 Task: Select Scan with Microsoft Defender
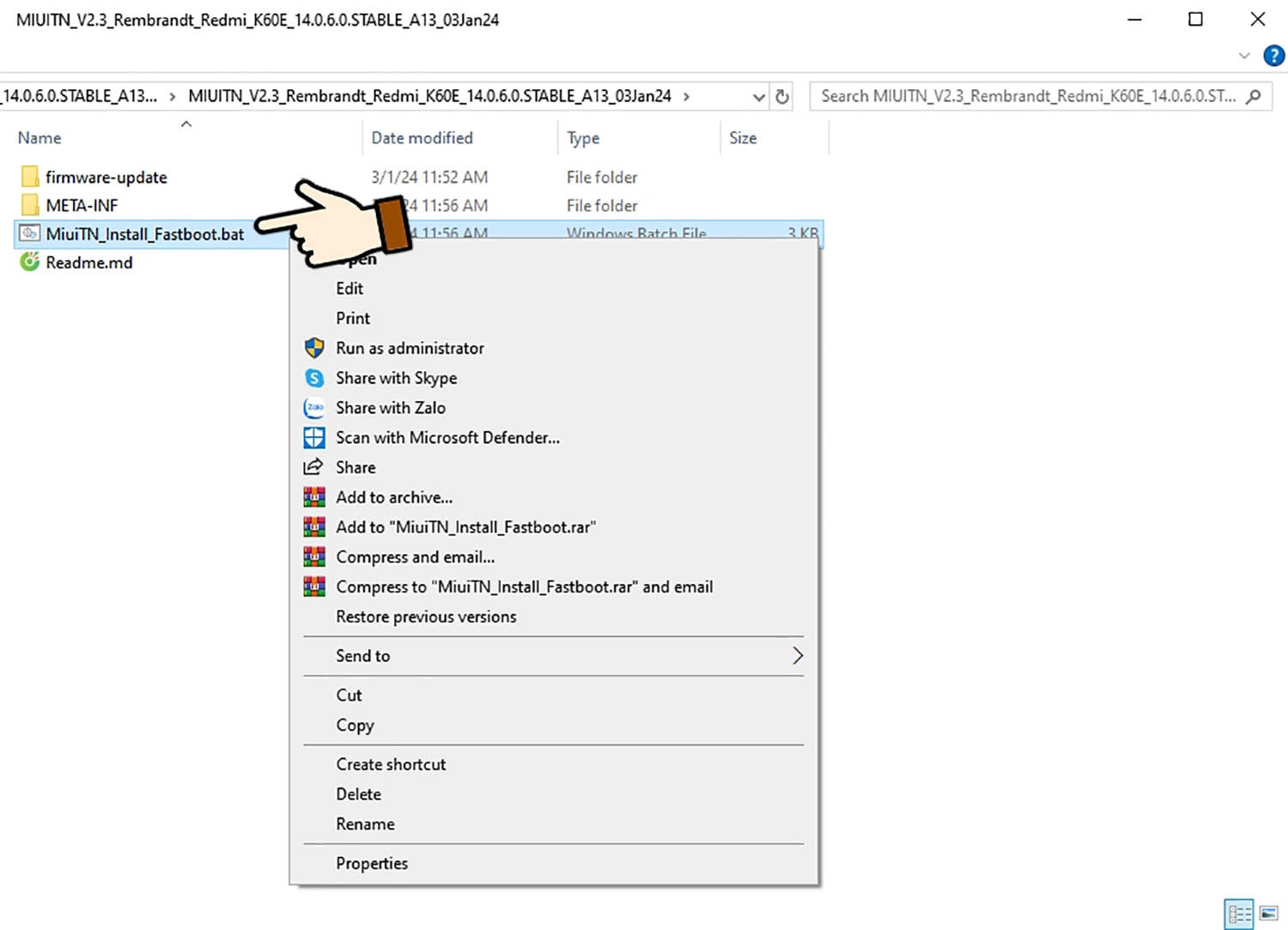[448, 438]
